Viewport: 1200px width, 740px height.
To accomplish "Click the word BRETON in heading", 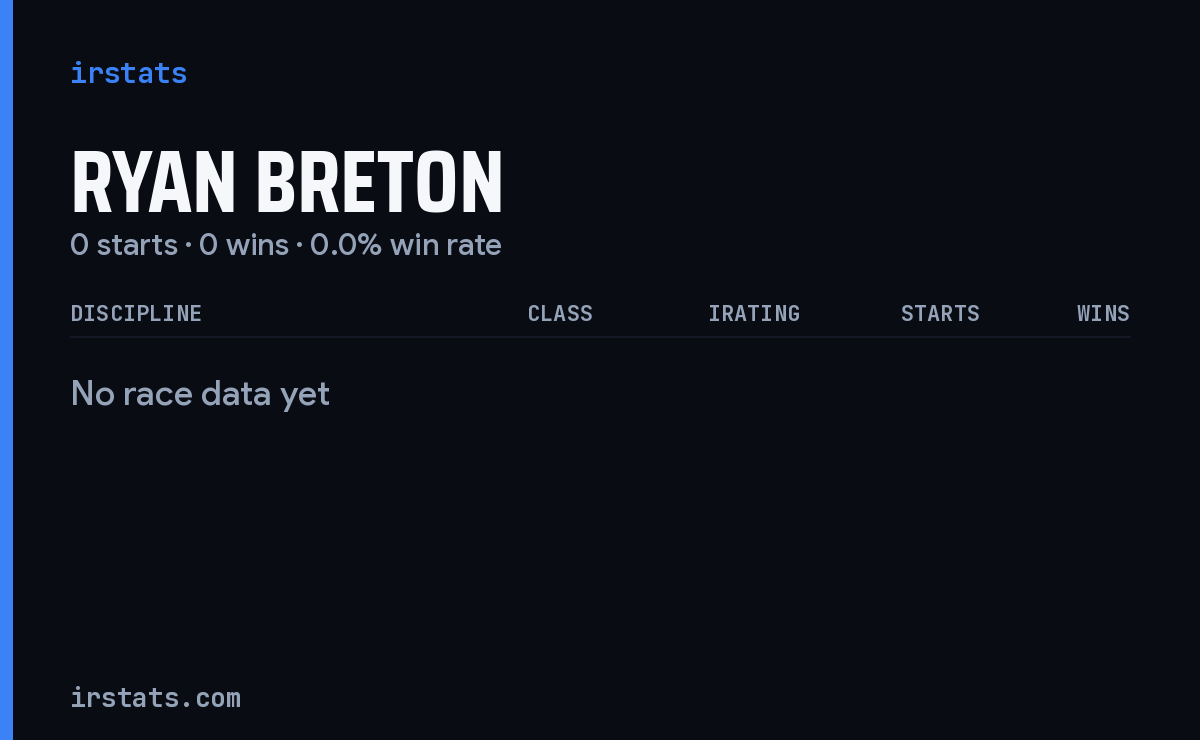I will pyautogui.click(x=379, y=182).
